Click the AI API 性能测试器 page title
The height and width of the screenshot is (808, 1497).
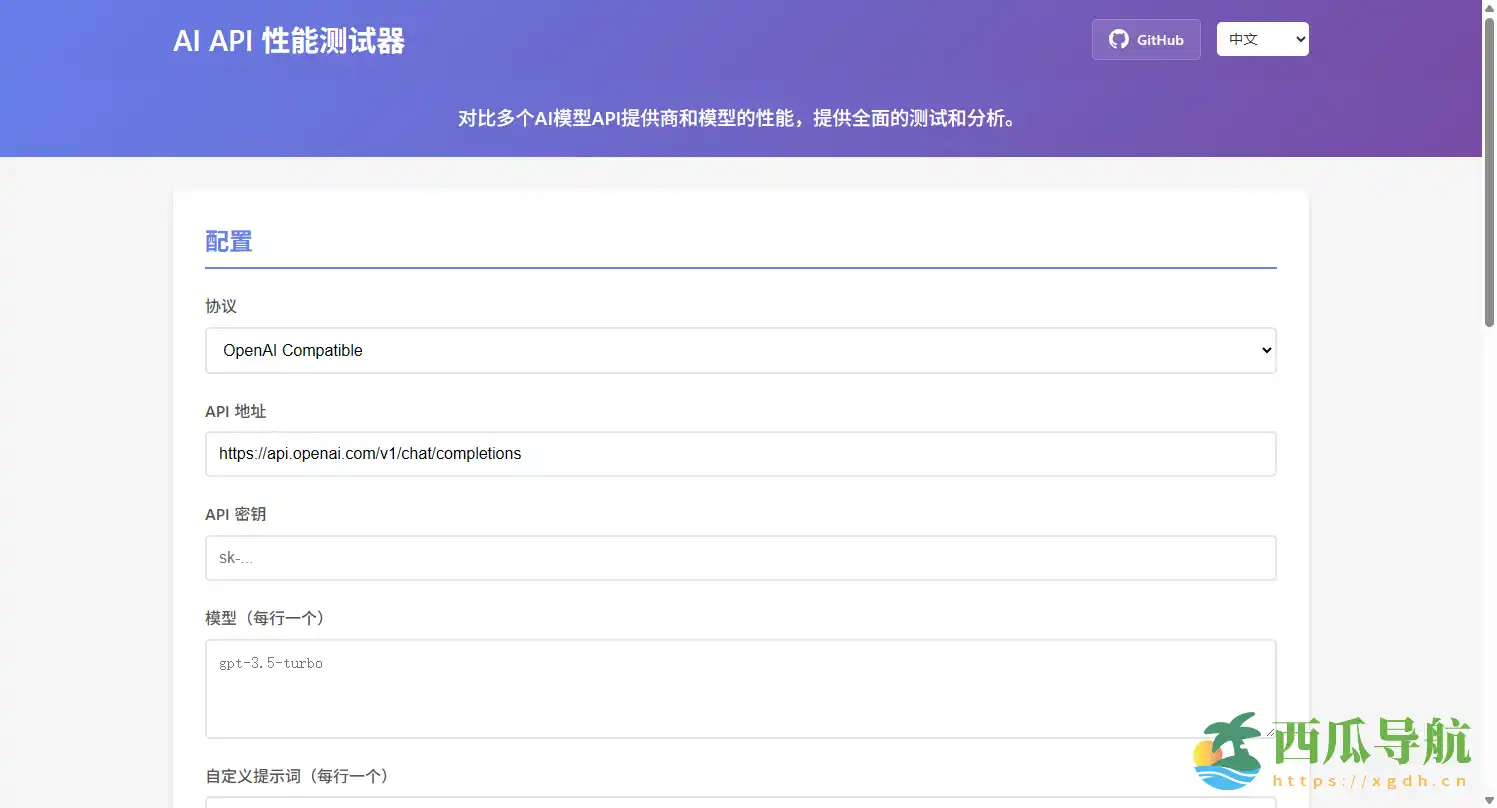(289, 41)
